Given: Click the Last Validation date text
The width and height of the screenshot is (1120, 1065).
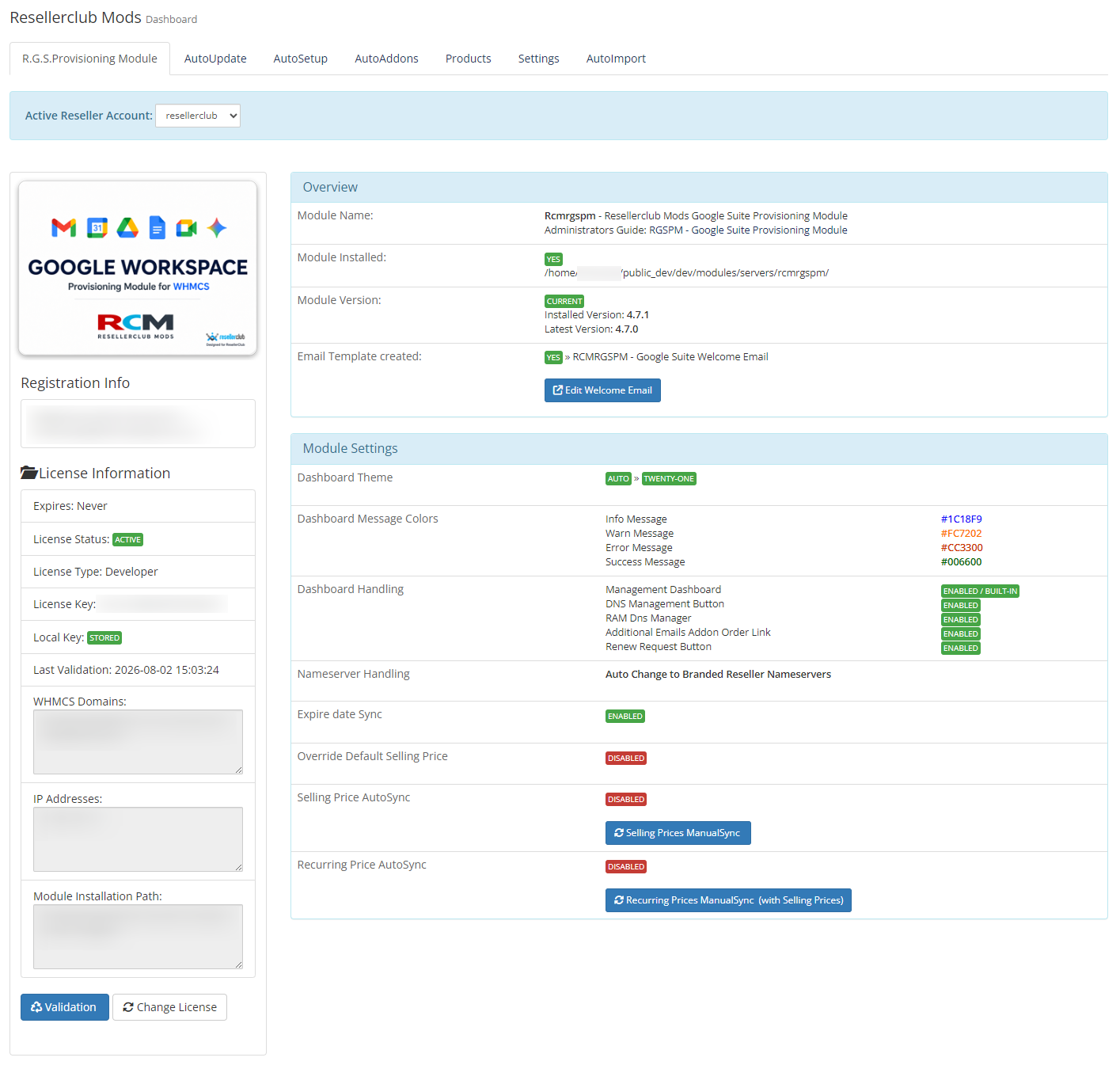Looking at the screenshot, I should tap(126, 670).
